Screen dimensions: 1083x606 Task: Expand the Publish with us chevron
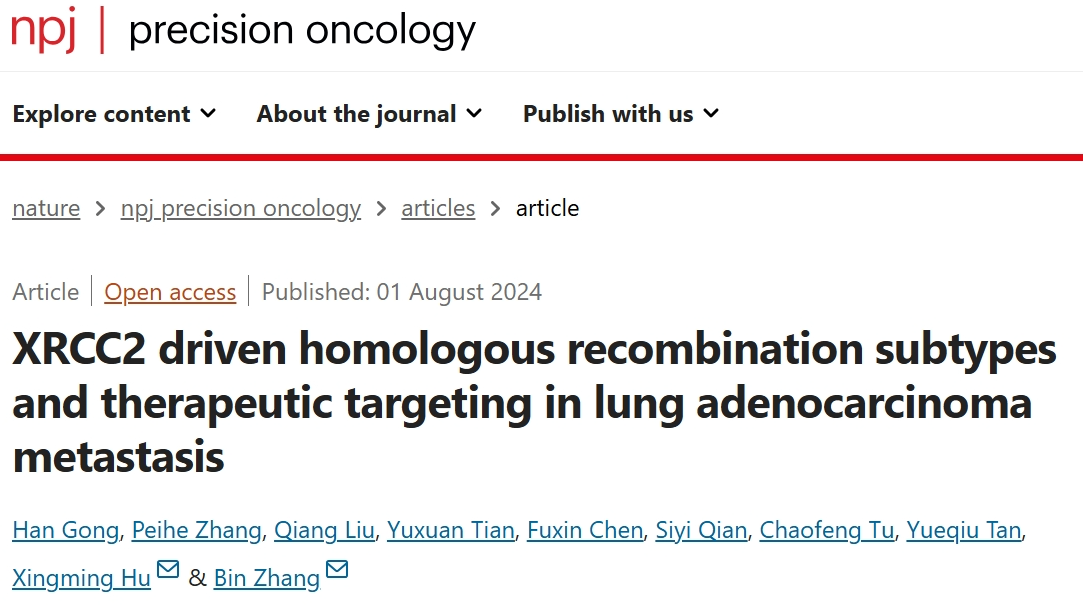[x=711, y=113]
